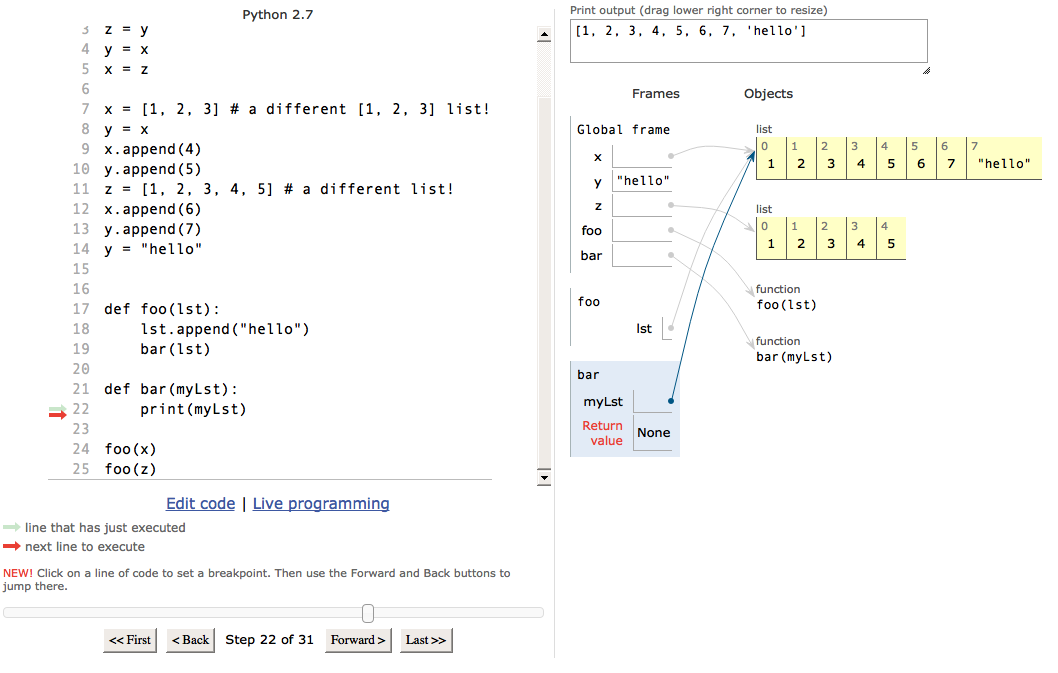The image size is (1058, 673).
Task: Click the resize handle of print output box
Action: [926, 70]
